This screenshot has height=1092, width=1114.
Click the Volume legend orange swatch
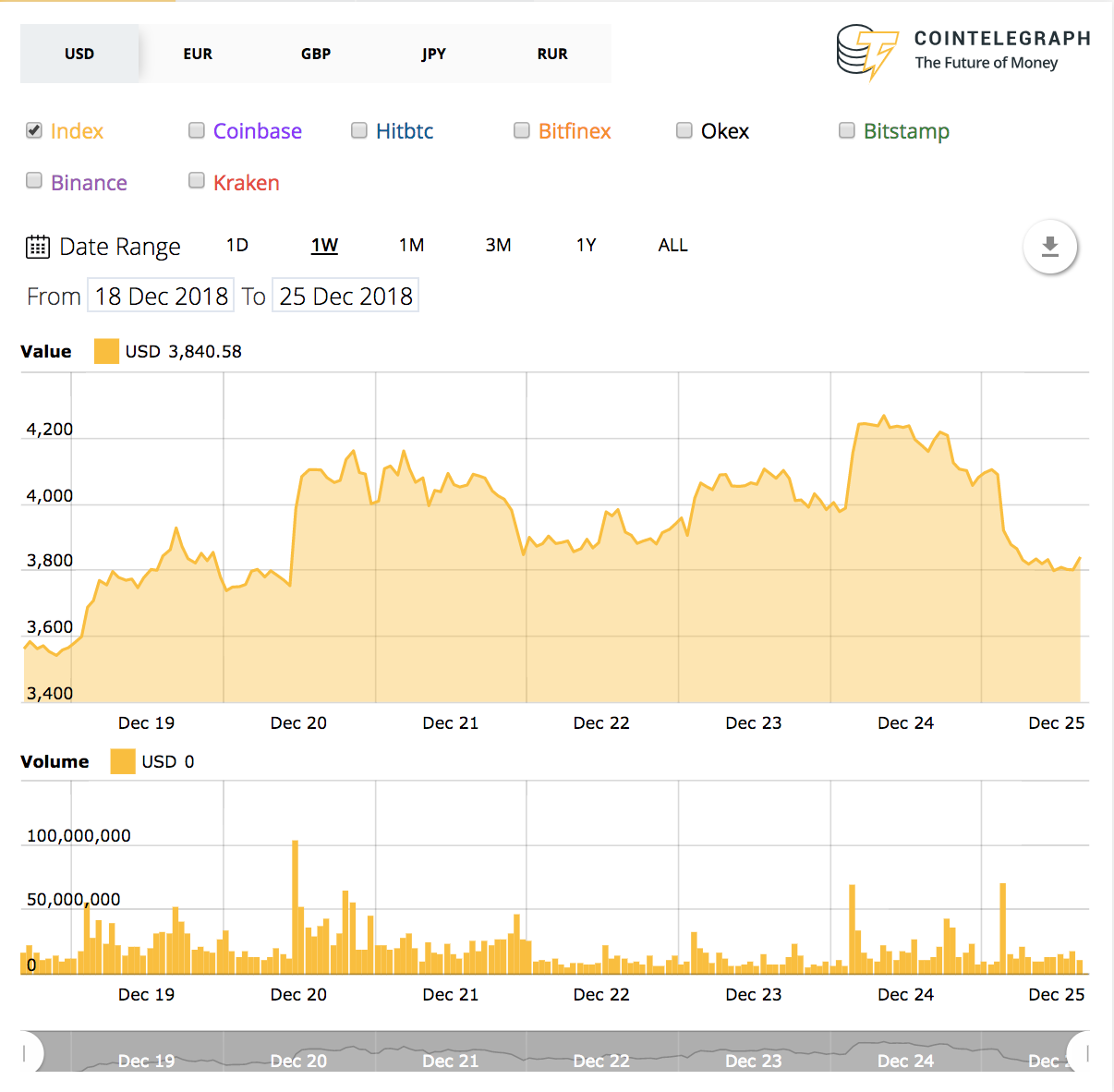point(123,761)
